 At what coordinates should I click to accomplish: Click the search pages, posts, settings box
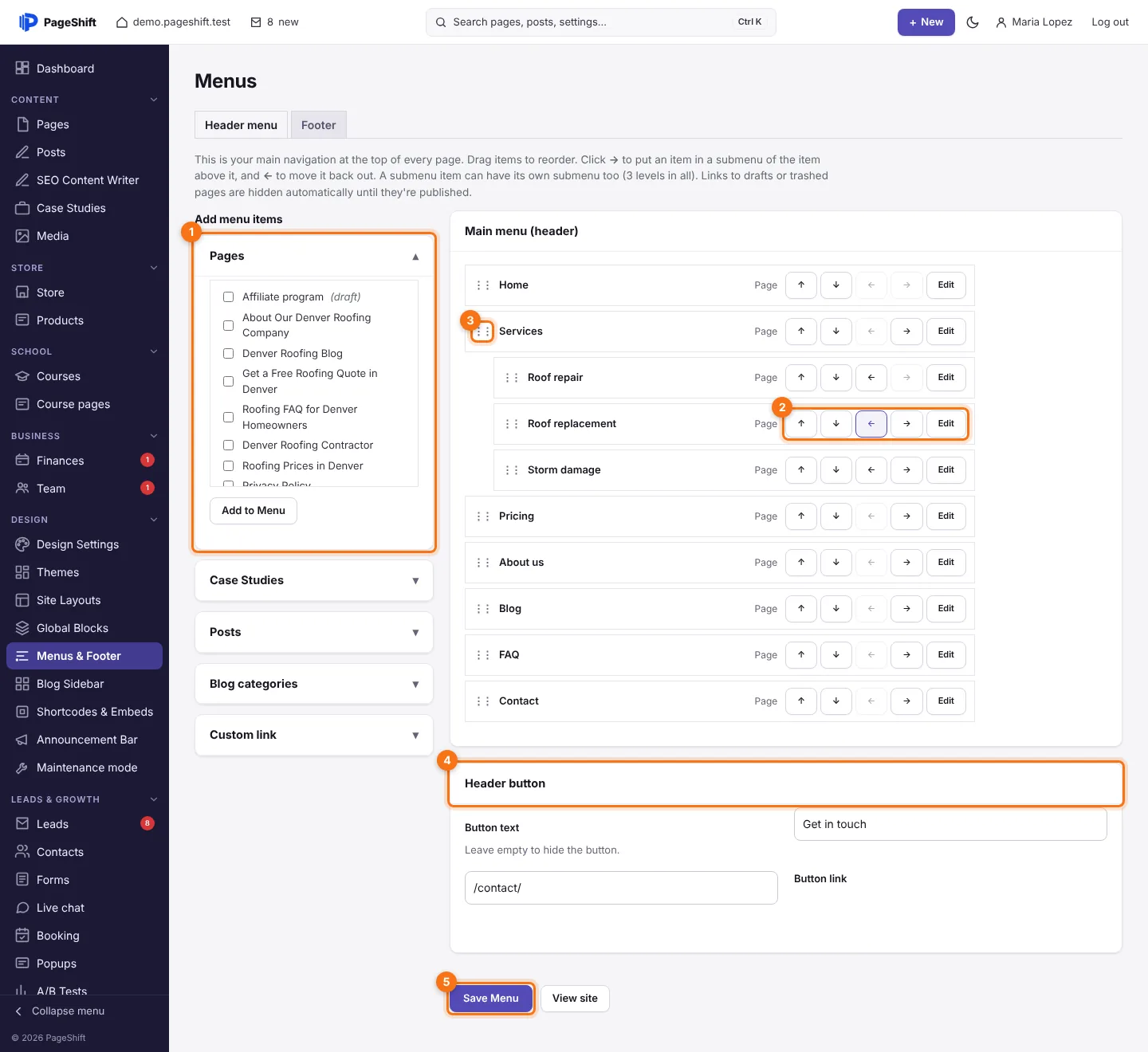pos(601,22)
